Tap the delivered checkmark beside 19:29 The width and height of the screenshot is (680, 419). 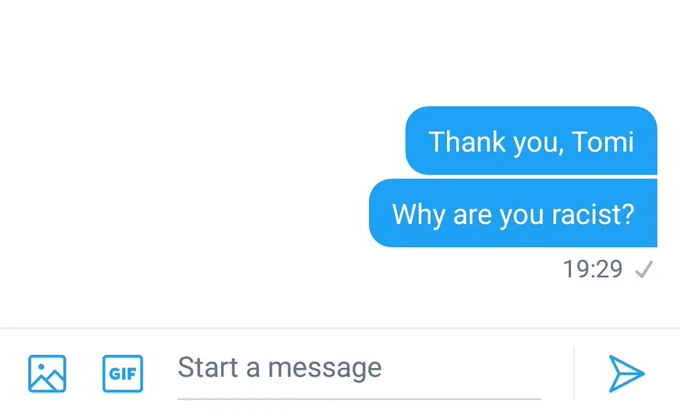point(644,269)
